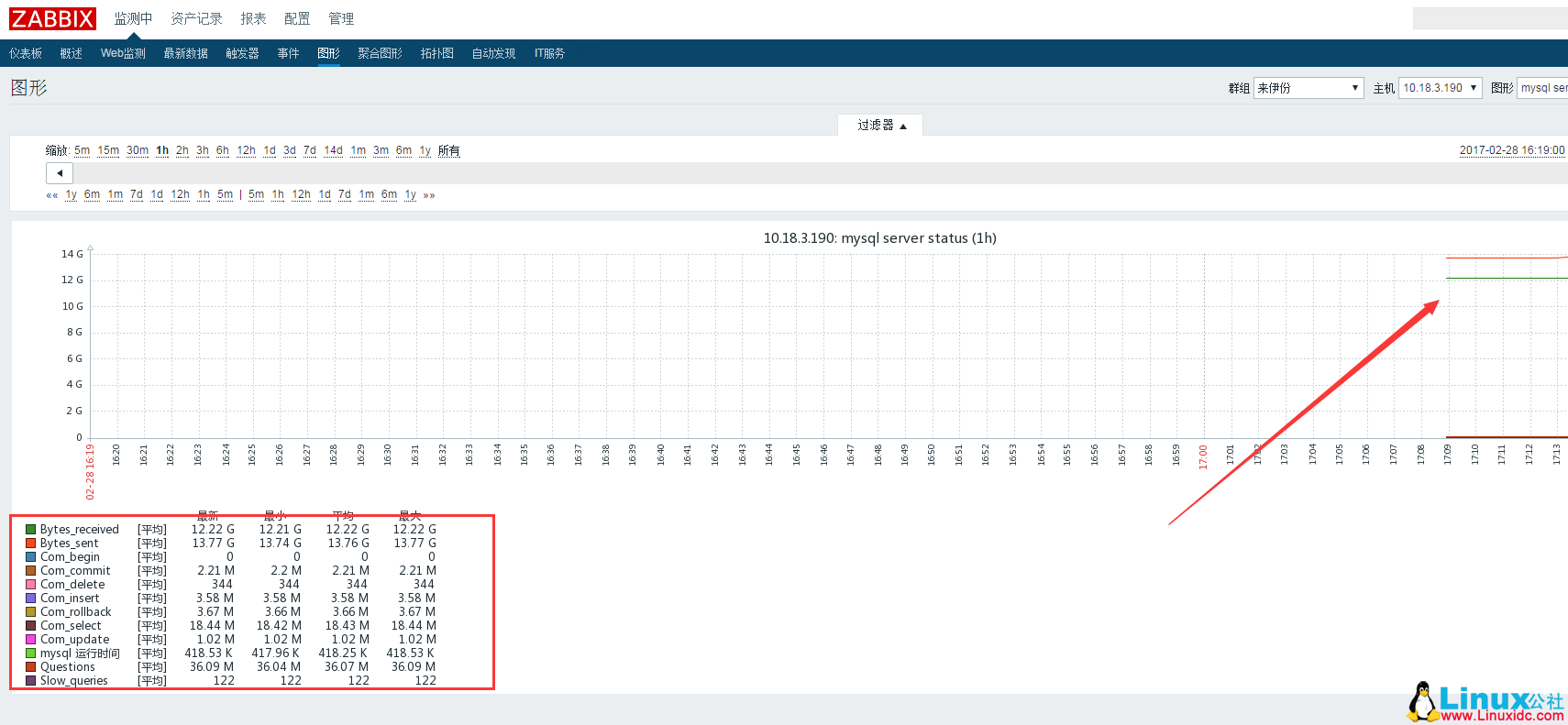1568x725 pixels.
Task: Open the 管理 top menu
Action: pyautogui.click(x=341, y=18)
